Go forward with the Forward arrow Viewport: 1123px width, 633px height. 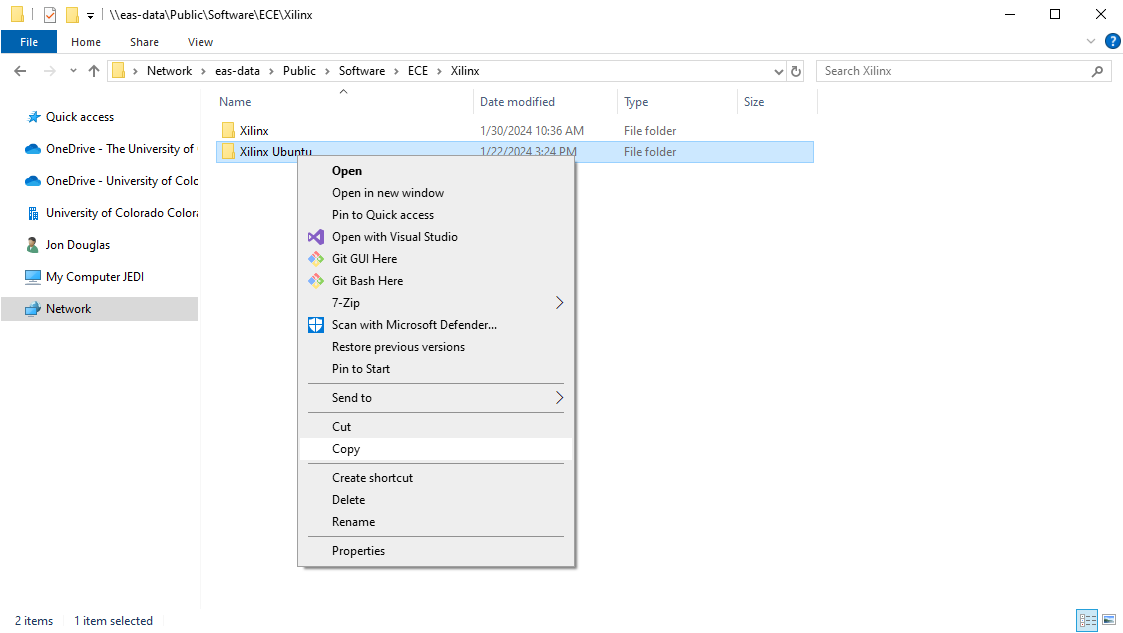point(49,71)
